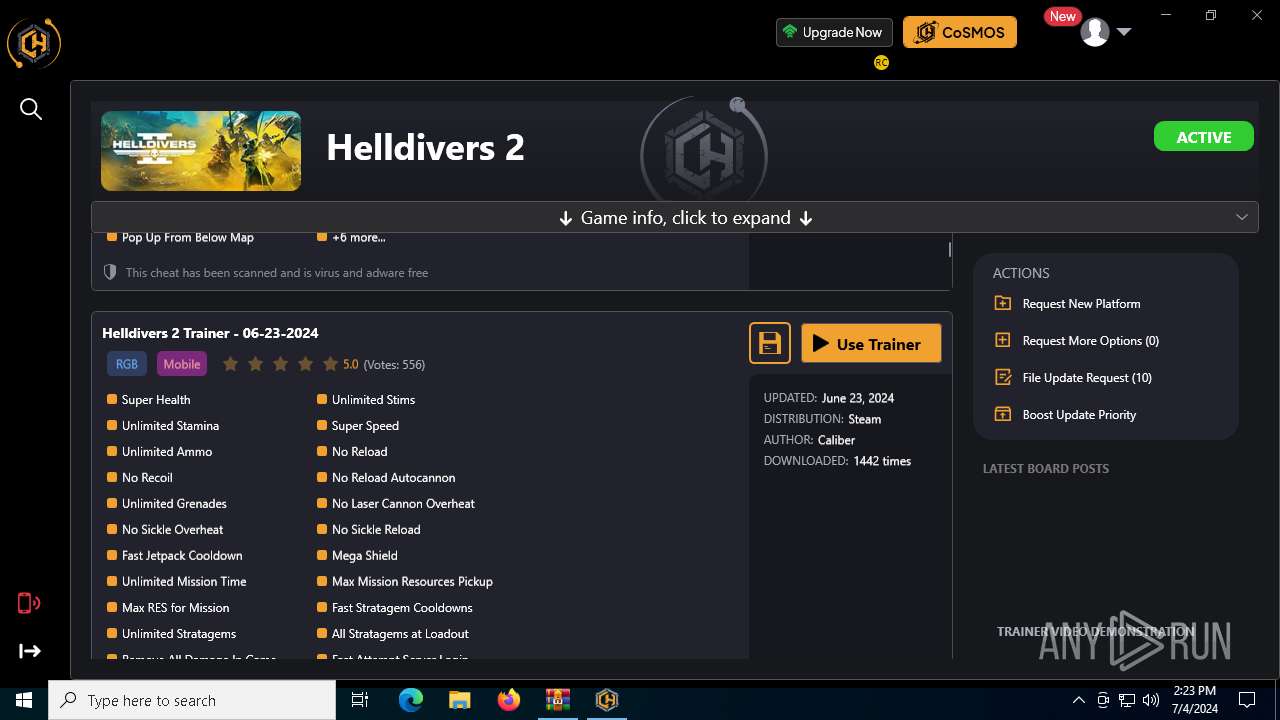Click the Pop Up From Below Map option
Image resolution: width=1280 pixels, height=720 pixels.
pyautogui.click(x=180, y=237)
